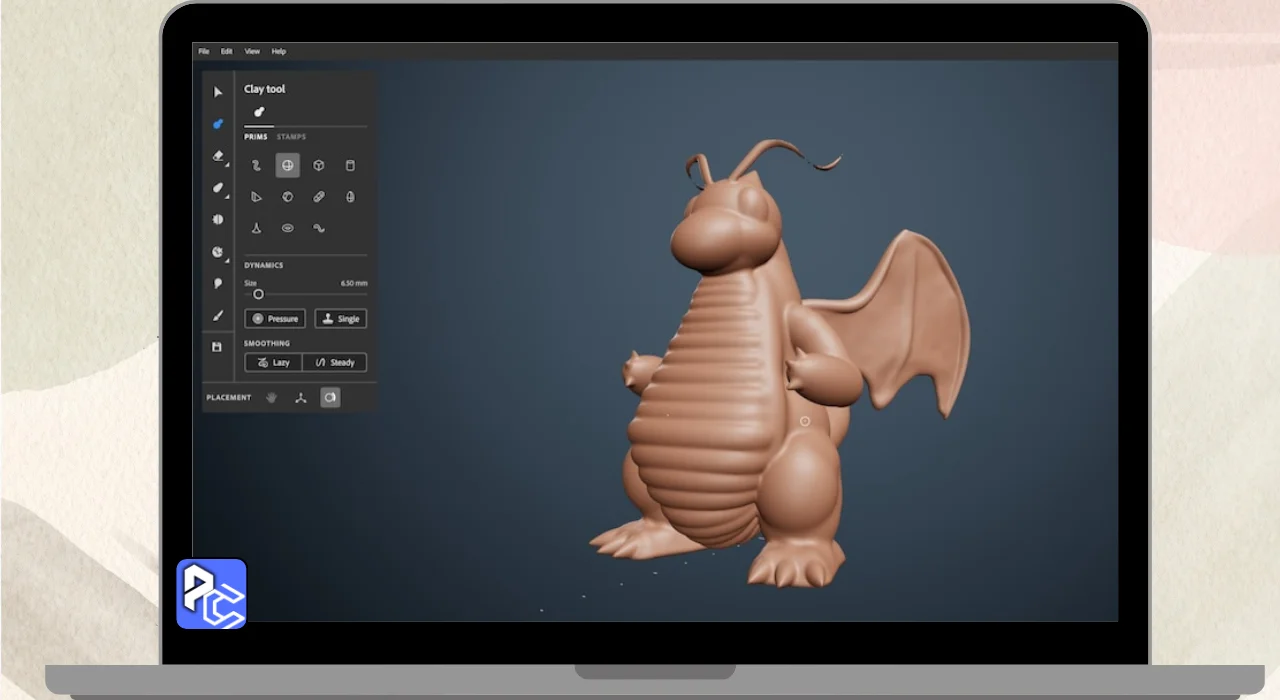Click the paint brush tool

(218, 315)
